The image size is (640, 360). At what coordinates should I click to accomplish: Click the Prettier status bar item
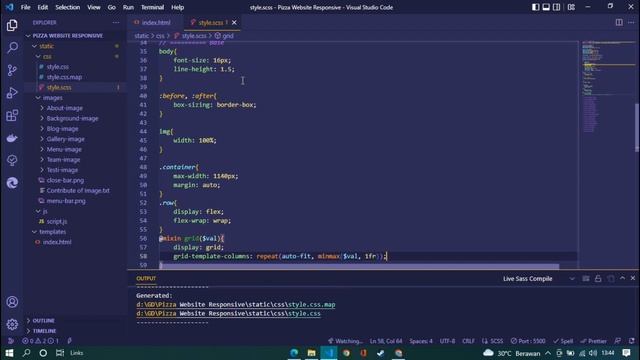click(x=593, y=341)
